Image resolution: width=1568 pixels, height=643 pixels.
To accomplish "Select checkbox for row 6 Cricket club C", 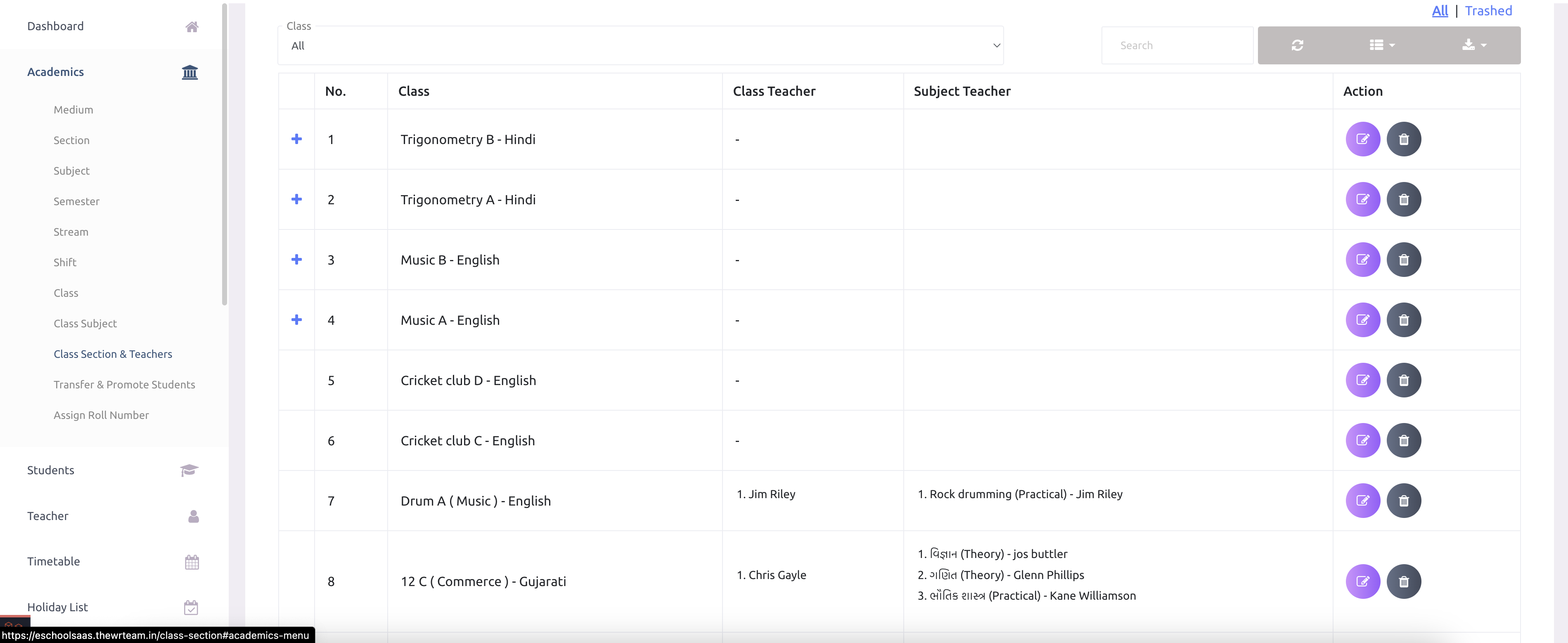I will coord(296,440).
